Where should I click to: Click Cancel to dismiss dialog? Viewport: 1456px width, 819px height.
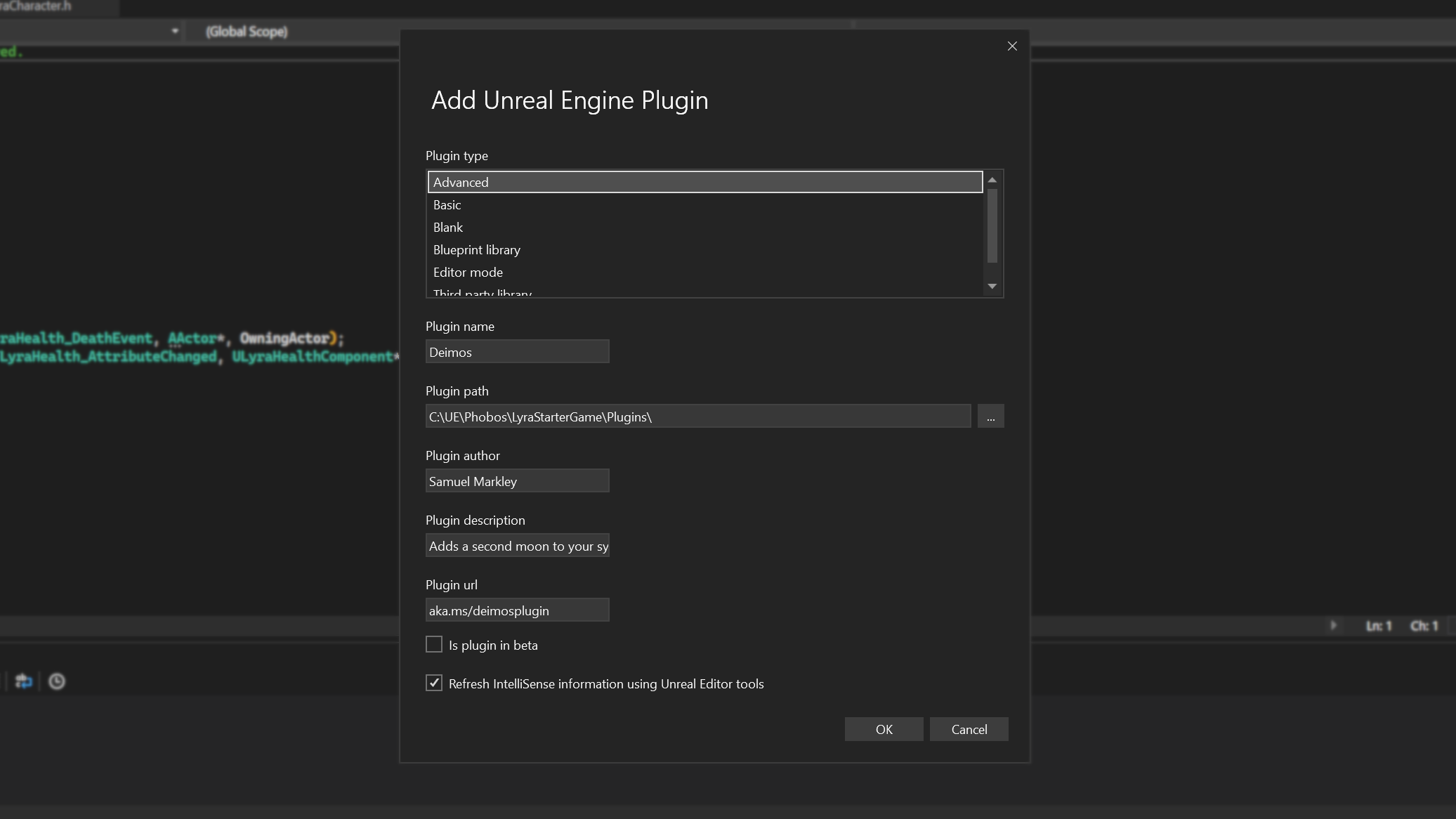point(969,729)
